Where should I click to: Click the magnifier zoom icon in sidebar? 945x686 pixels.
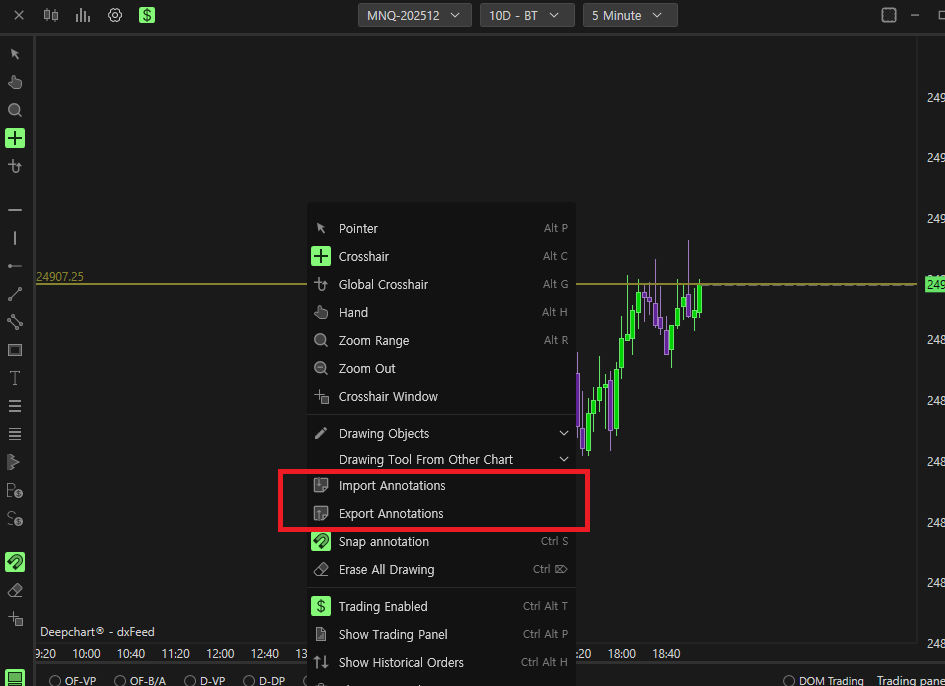point(15,110)
